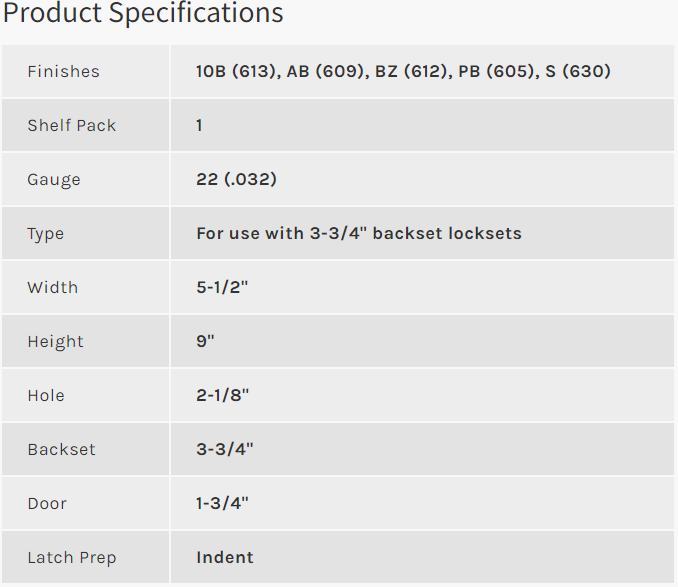
Task: Click the door value 1-3/4"
Action: coord(222,503)
